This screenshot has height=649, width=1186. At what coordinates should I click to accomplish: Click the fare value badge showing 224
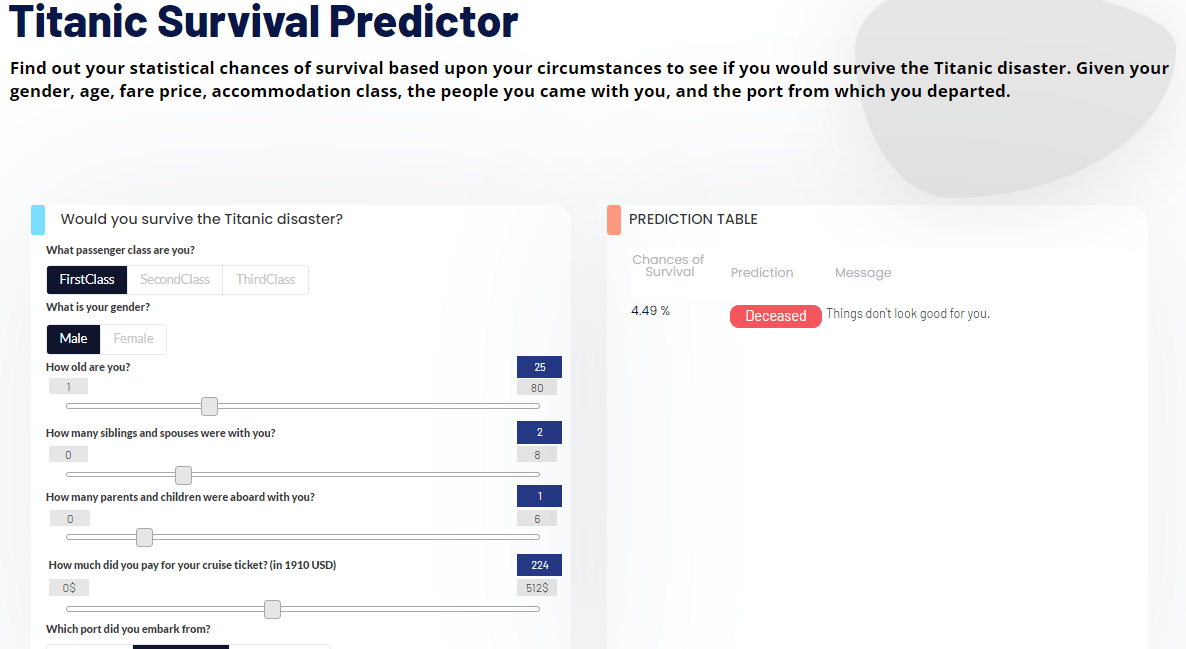point(538,565)
